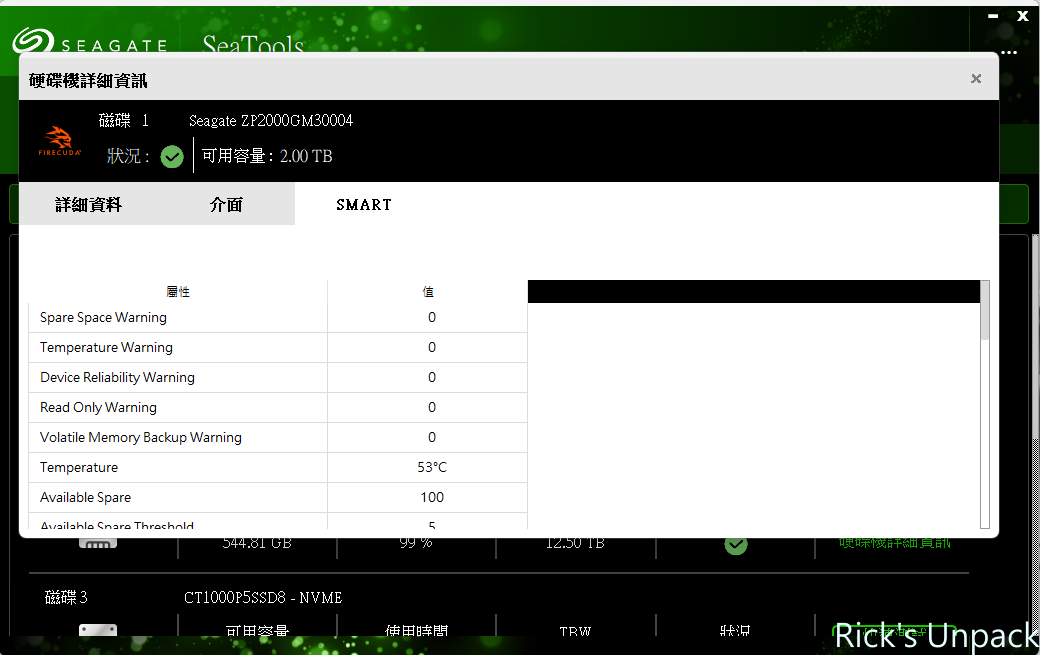Minimize the SeaTools window

pos(992,16)
